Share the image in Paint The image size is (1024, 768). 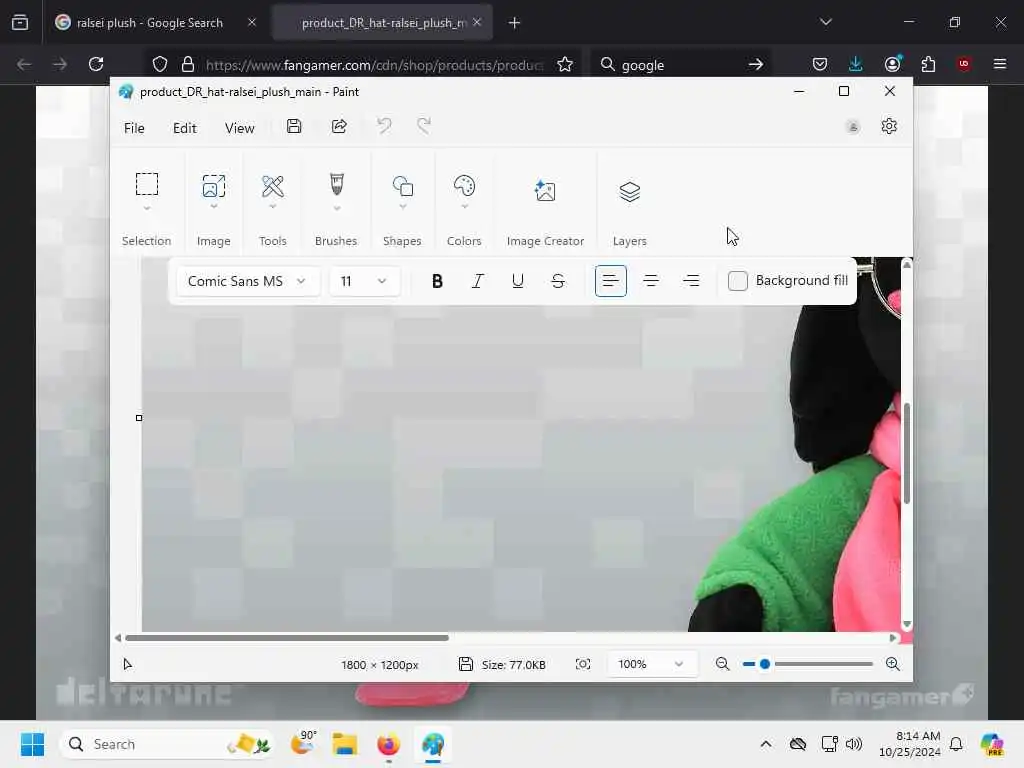point(339,126)
